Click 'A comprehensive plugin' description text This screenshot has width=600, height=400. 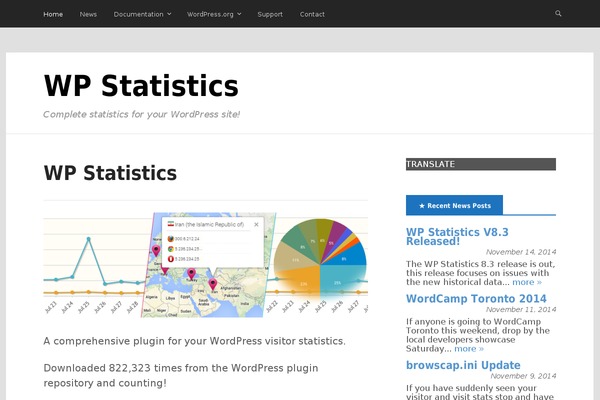pyautogui.click(x=194, y=341)
